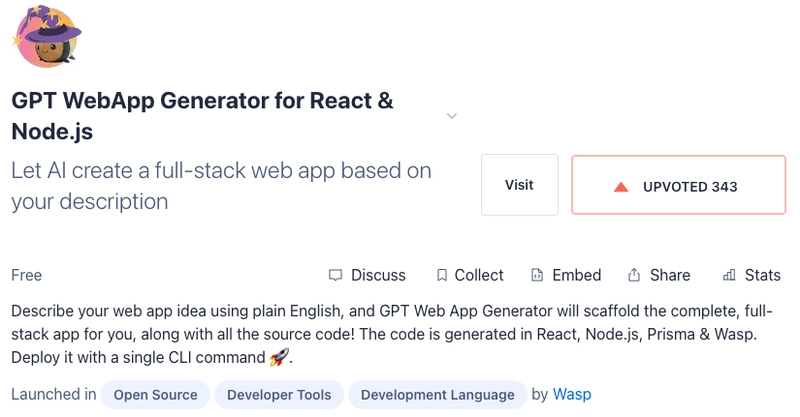Click the red upvote triangle icon
This screenshot has width=800, height=417.
621,187
